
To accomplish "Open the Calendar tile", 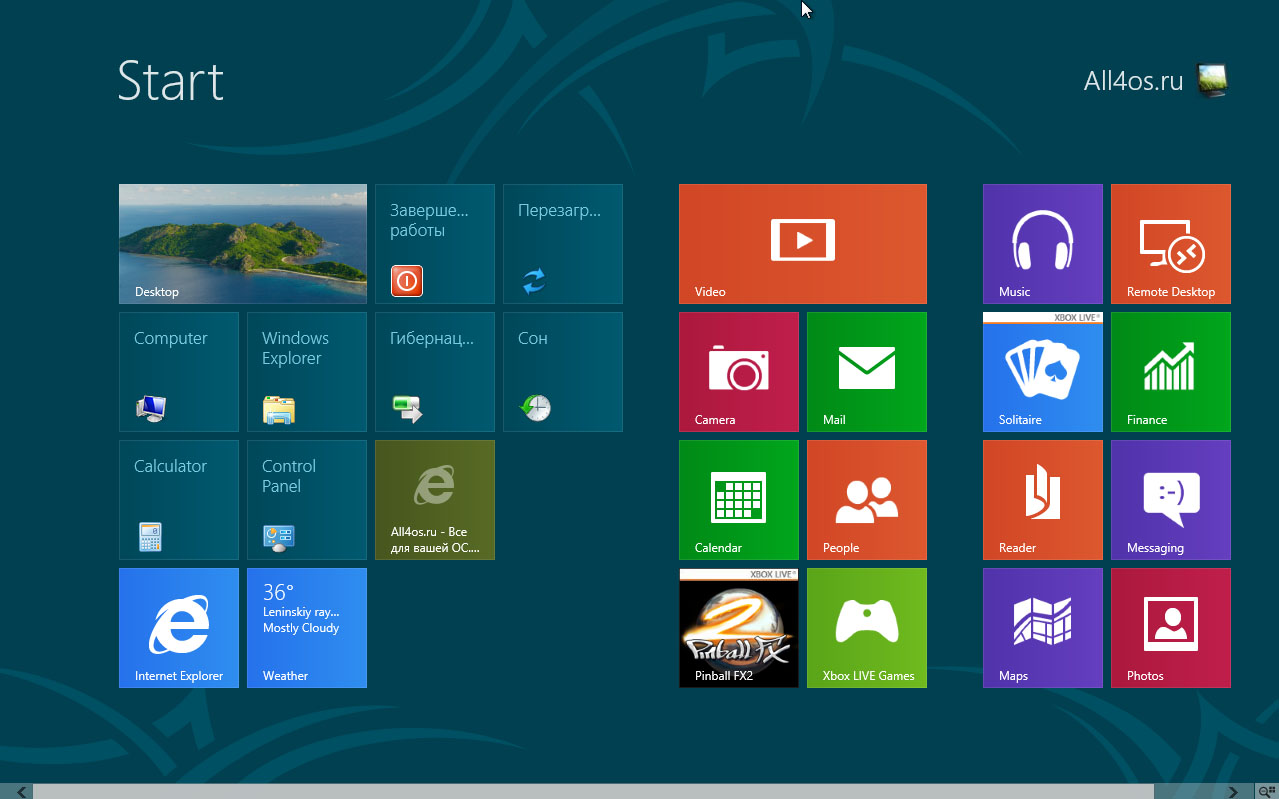I will click(x=739, y=500).
